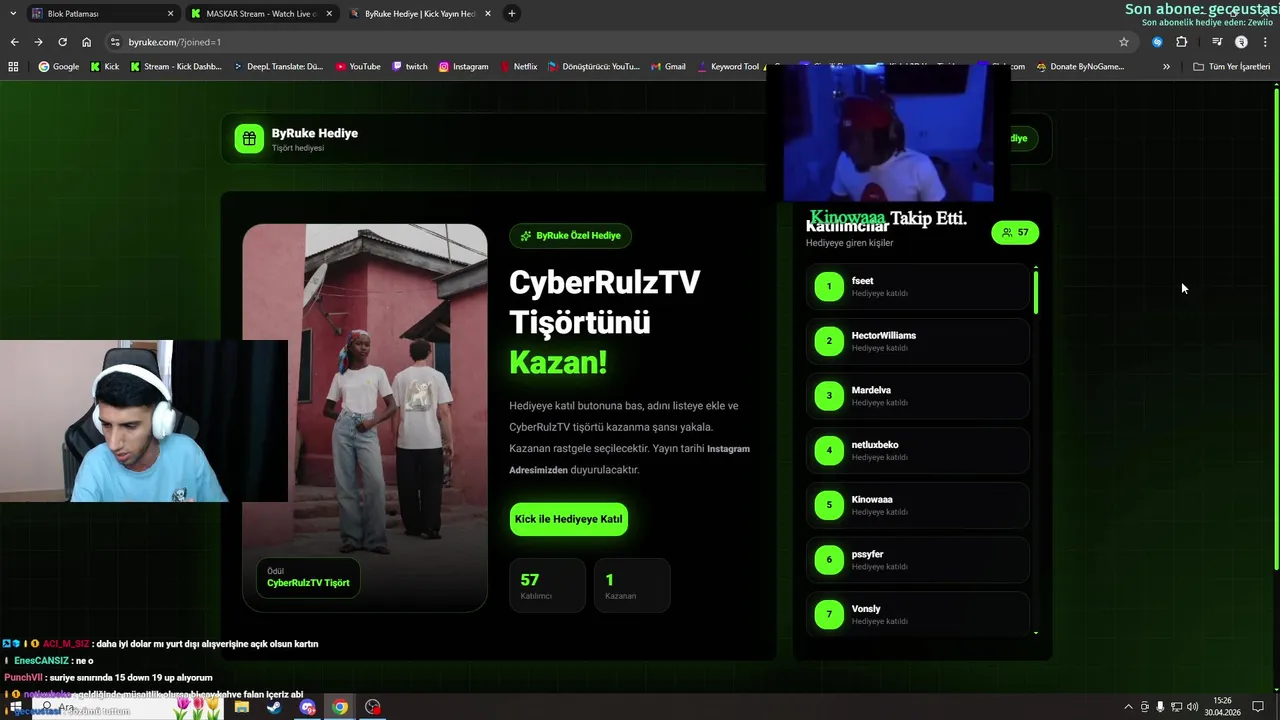Switch to the MASKAR Stream tab
Viewport: 1280px width, 720px height.
pos(260,13)
